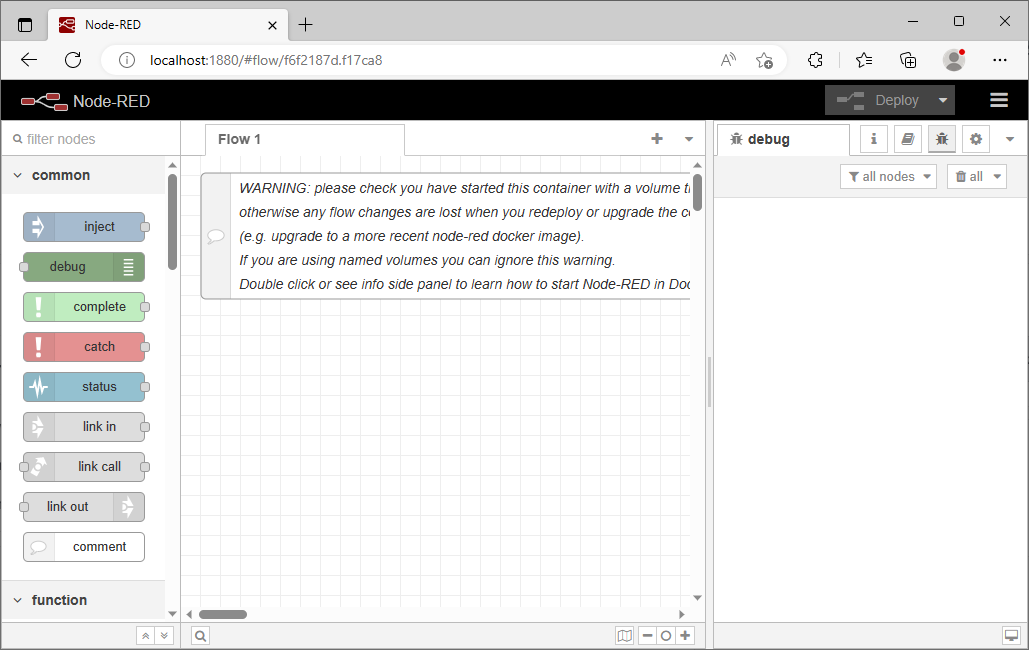Click the Node-RED logo in header
The height and width of the screenshot is (650, 1029).
[x=44, y=102]
